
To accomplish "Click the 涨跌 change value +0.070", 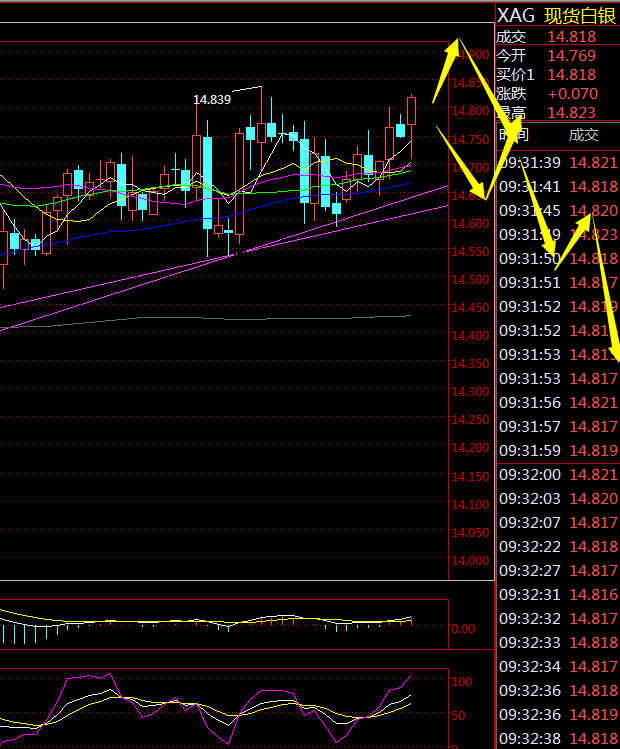I will tap(573, 94).
